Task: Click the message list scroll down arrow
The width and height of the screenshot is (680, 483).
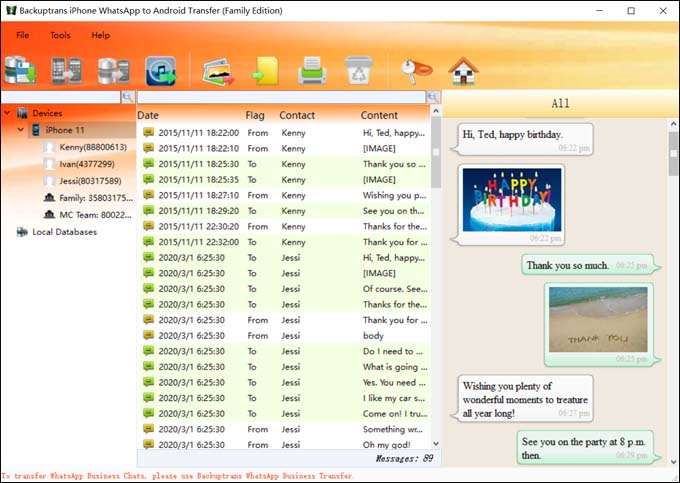Action: tap(436, 444)
